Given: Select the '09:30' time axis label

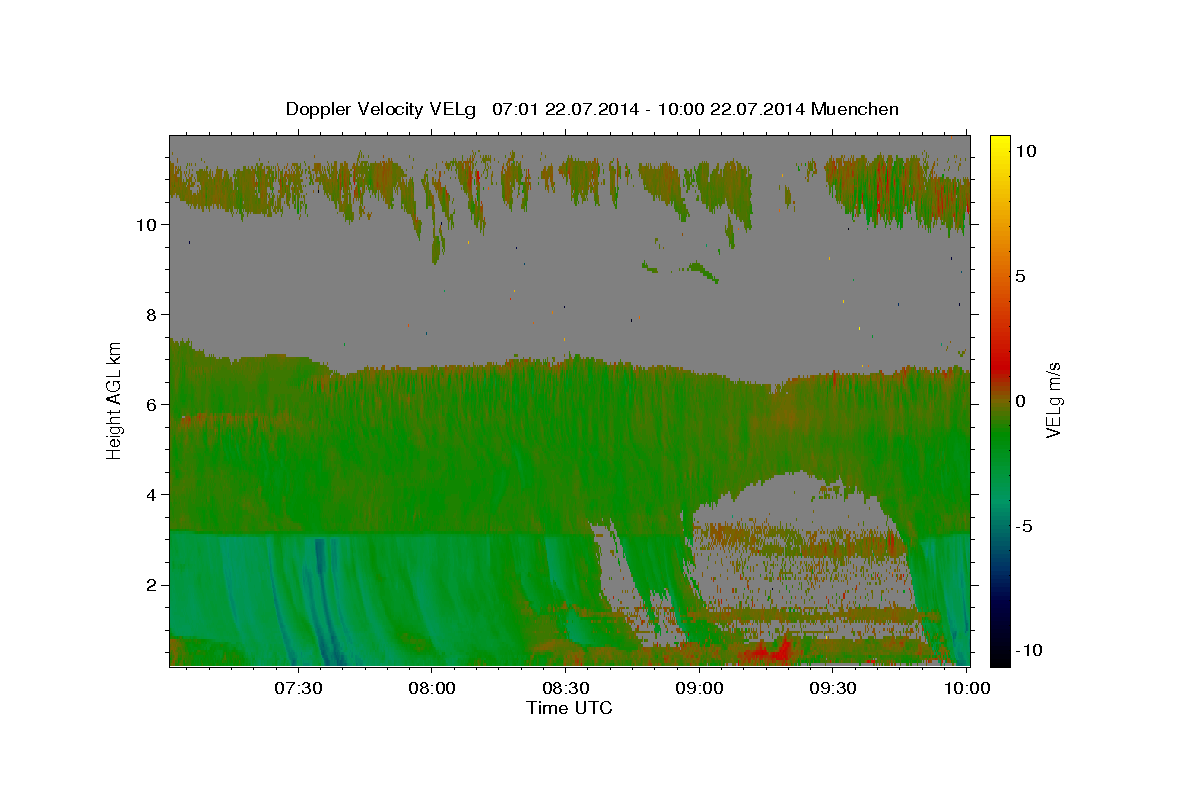Looking at the screenshot, I should [833, 688].
